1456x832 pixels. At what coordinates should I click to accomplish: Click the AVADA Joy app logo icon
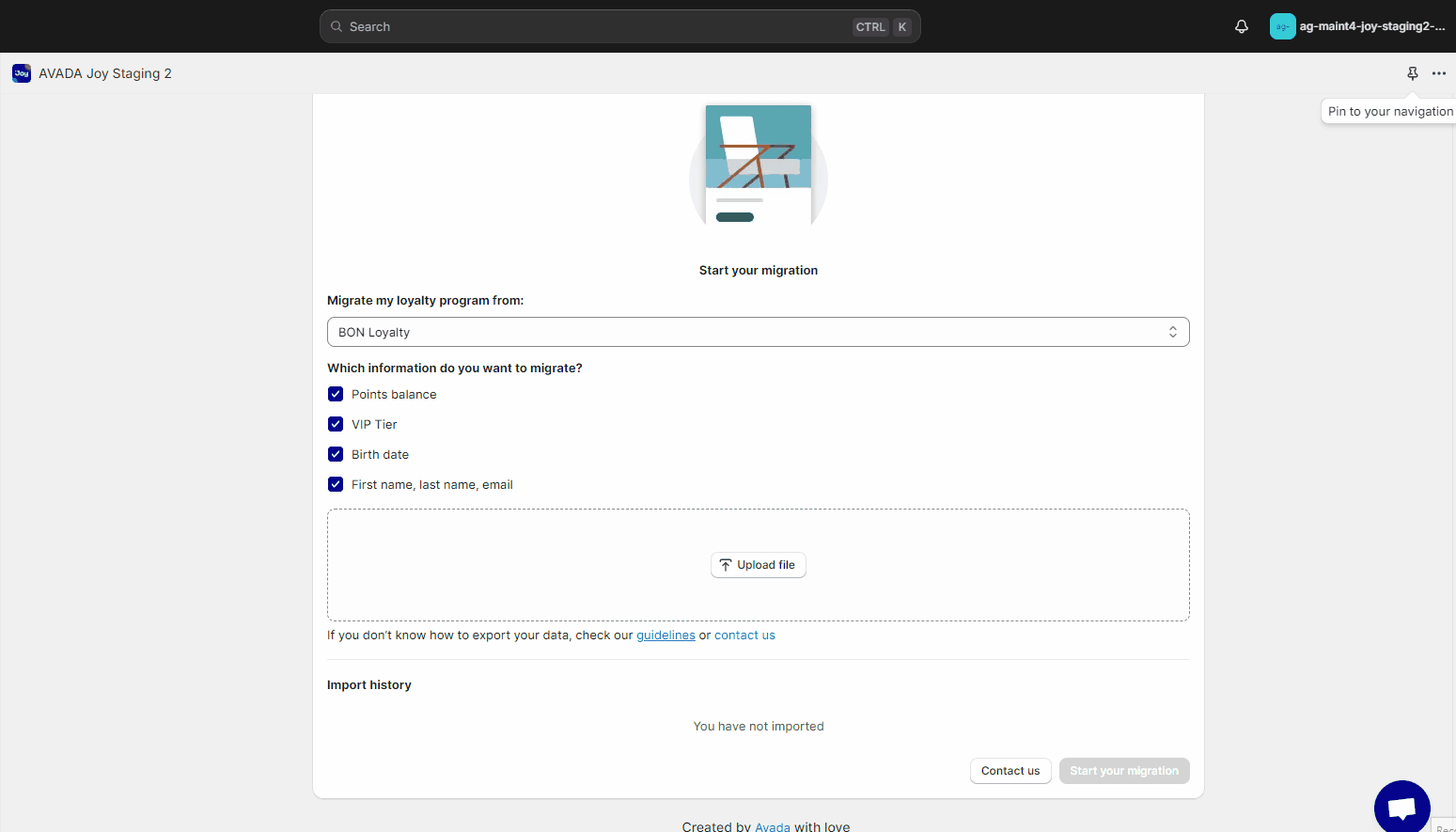click(x=22, y=73)
